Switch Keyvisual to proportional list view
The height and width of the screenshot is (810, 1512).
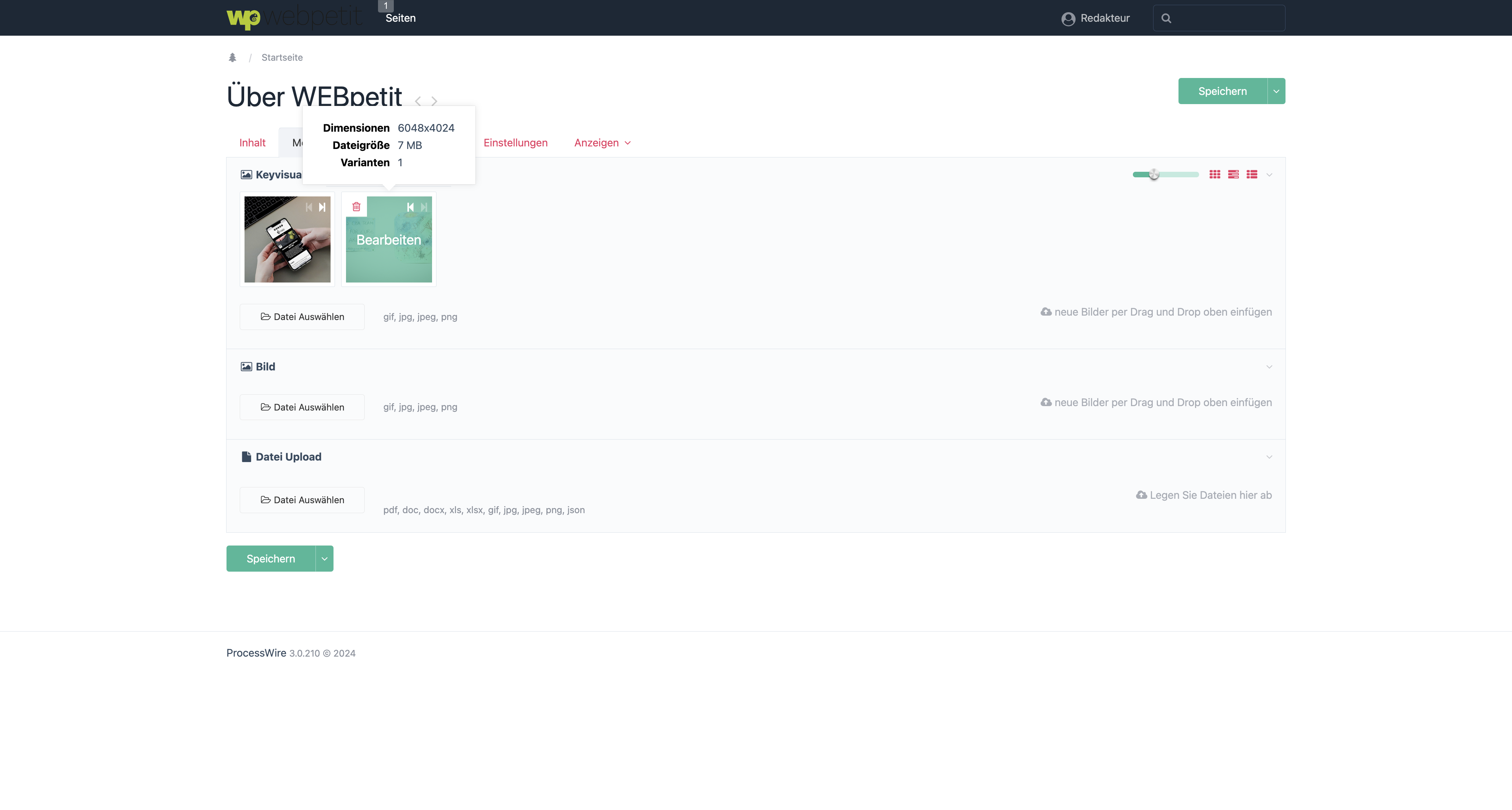click(x=1233, y=174)
